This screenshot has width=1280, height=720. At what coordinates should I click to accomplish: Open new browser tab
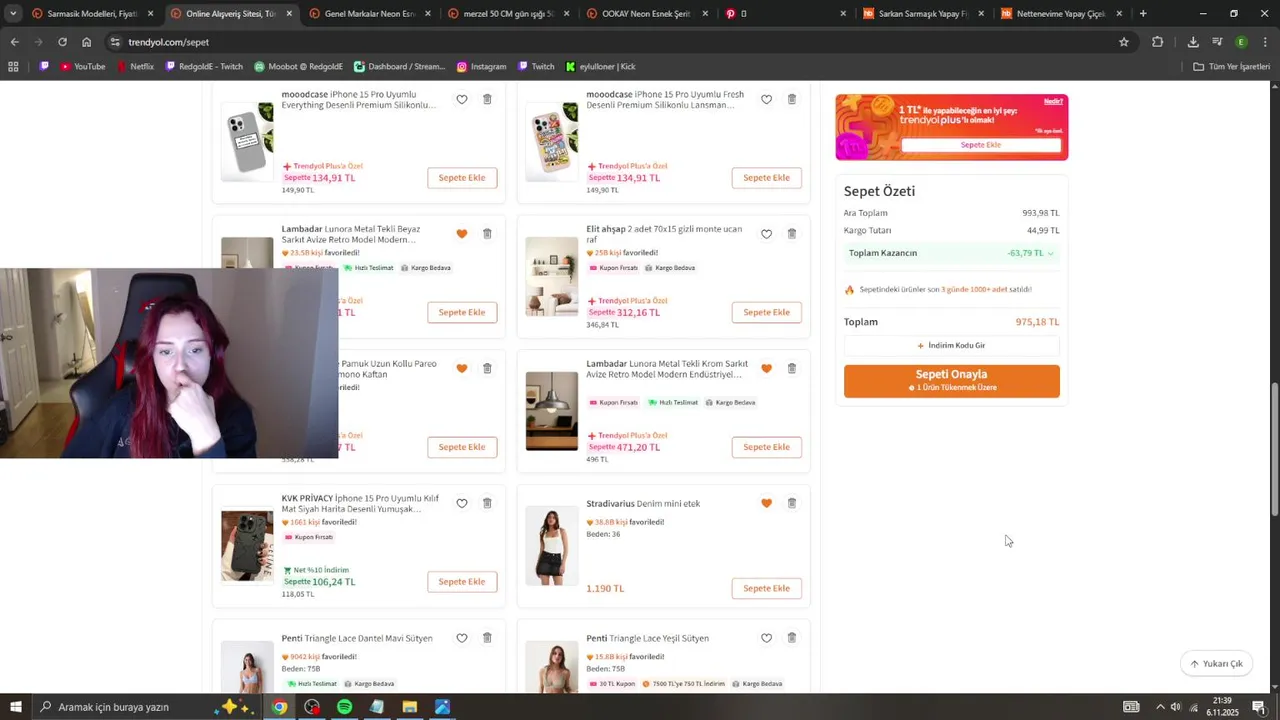tap(1143, 14)
